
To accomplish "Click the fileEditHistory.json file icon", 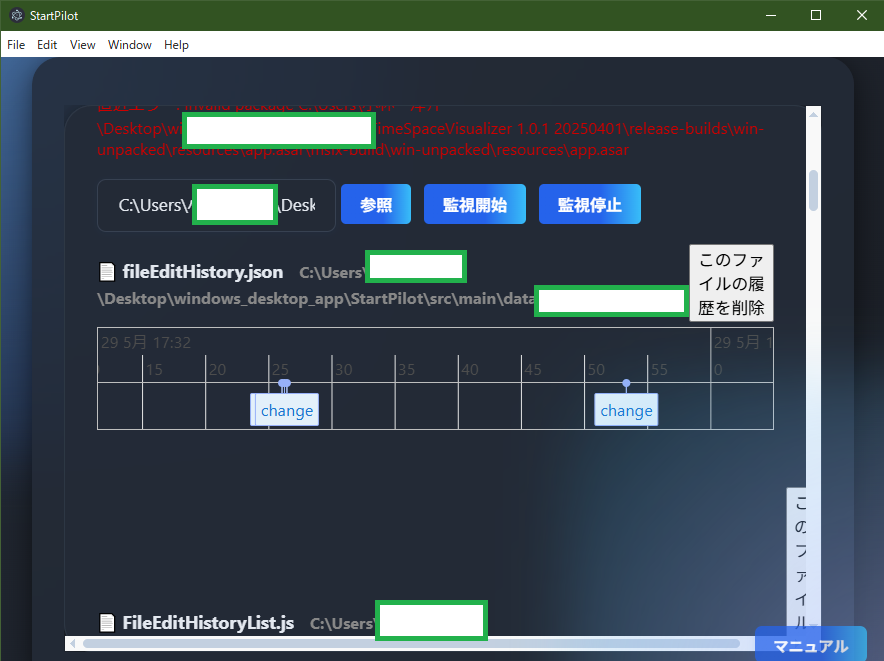I will pos(107,272).
